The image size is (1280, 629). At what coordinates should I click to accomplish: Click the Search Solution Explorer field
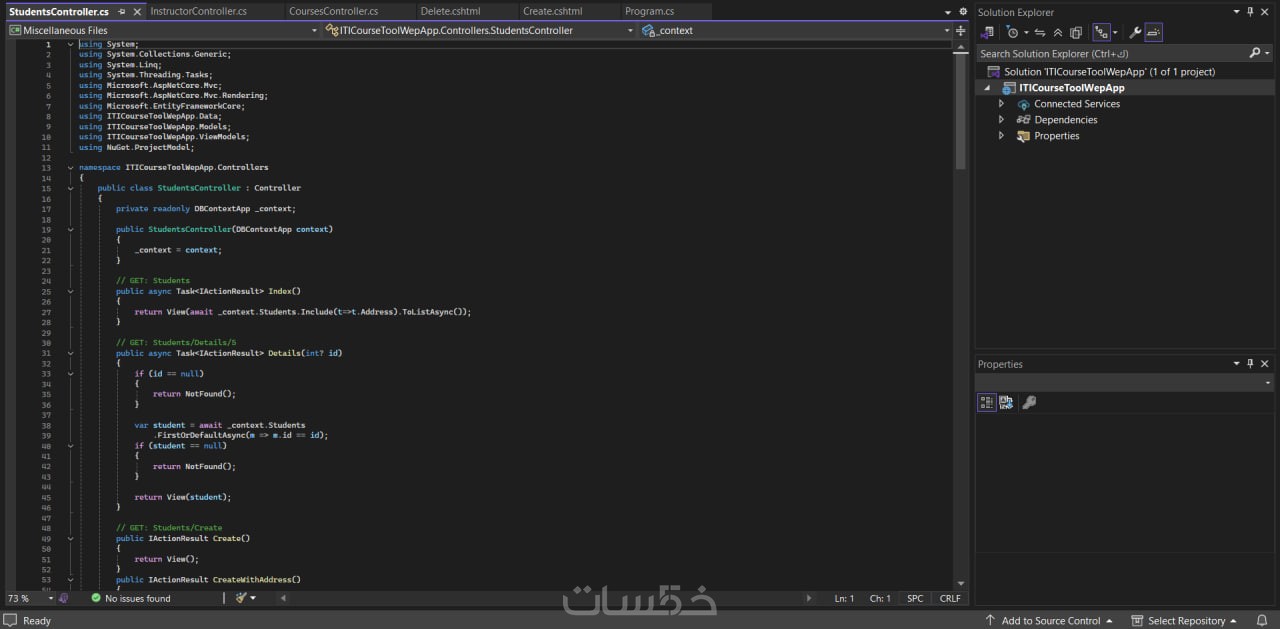pos(1111,53)
